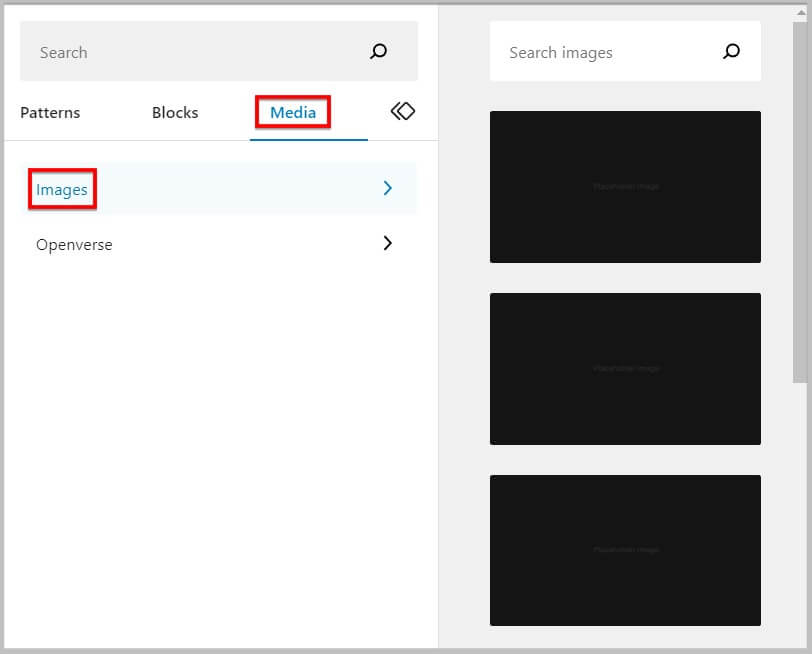Expand the Openverse category chevron arrow
The image size is (812, 654).
(x=388, y=243)
